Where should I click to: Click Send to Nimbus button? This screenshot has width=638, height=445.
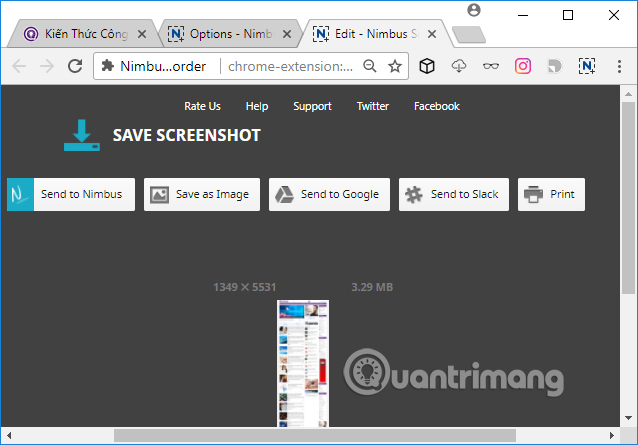click(x=71, y=194)
